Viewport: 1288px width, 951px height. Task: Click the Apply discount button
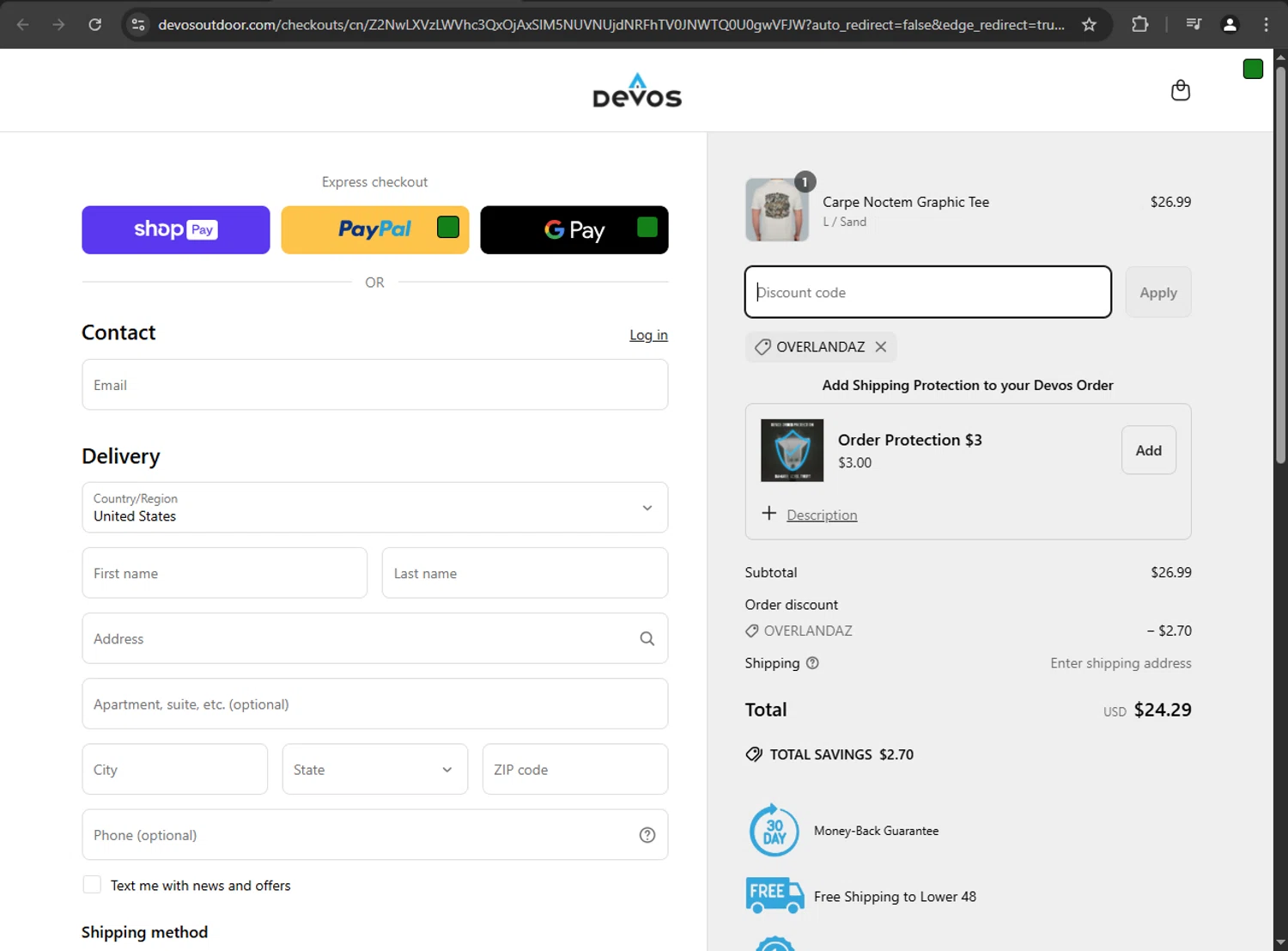click(1158, 292)
